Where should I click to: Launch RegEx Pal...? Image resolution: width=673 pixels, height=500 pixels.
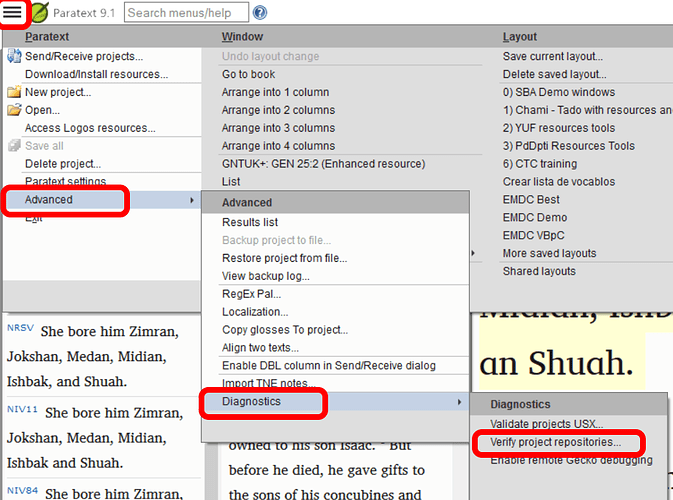click(x=252, y=294)
